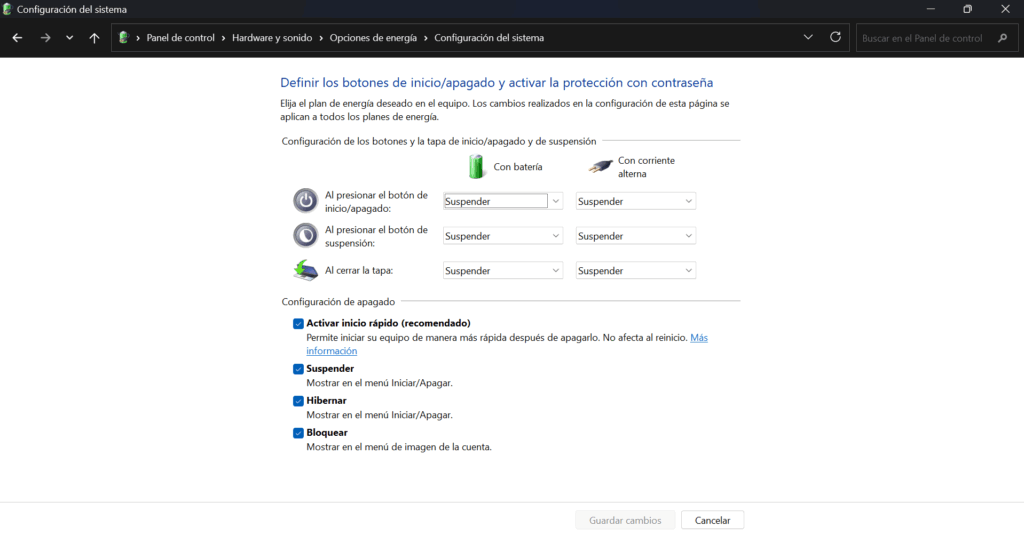The height and width of the screenshot is (535, 1024).
Task: Go back with the left arrow
Action: (x=18, y=38)
